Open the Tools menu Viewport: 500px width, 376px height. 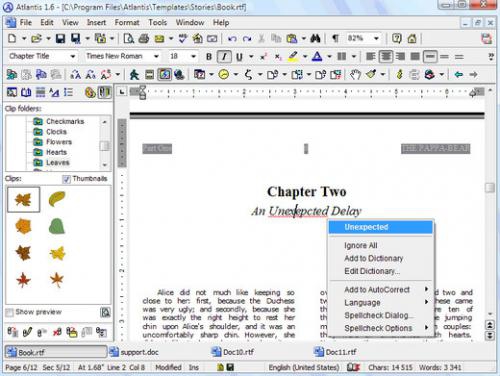coord(158,23)
